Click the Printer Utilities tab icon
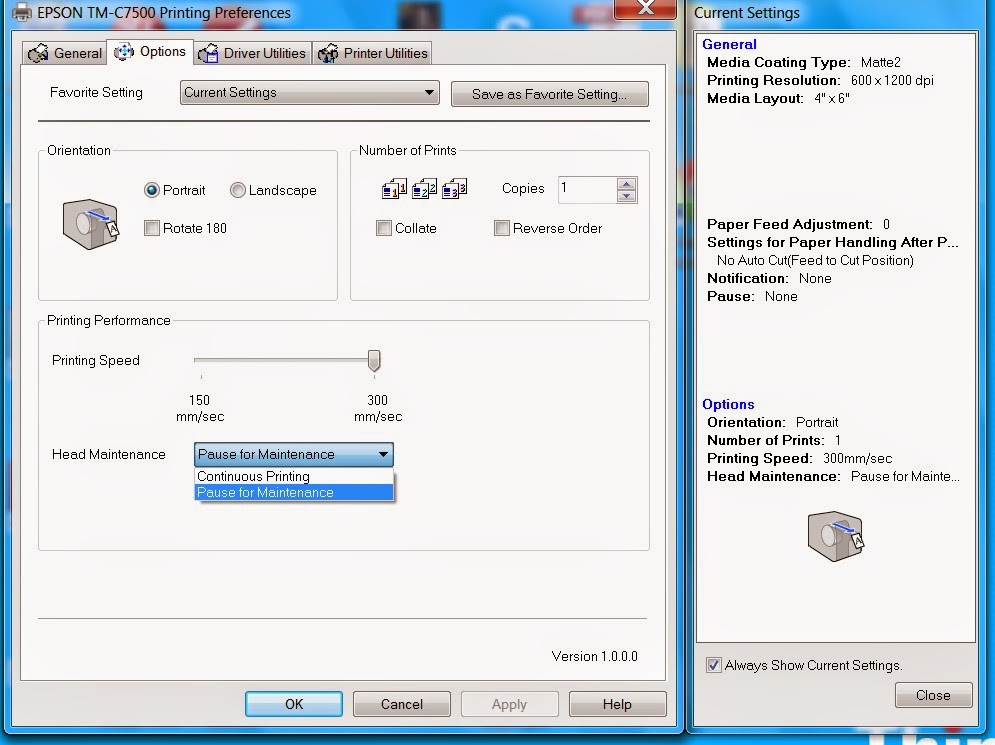 [x=327, y=53]
